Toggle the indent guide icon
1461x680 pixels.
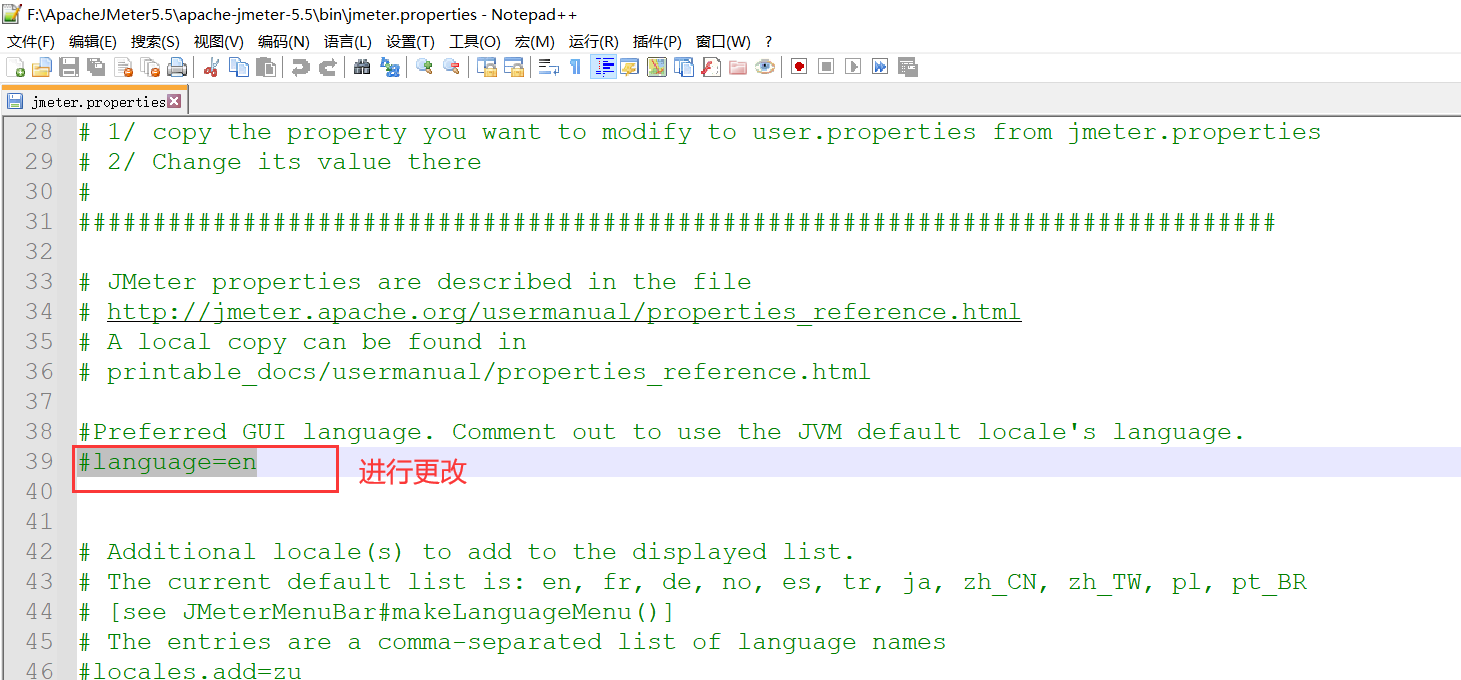[603, 67]
